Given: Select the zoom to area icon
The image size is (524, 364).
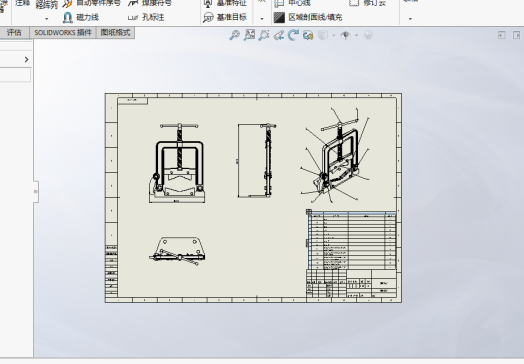Looking at the screenshot, I should (249, 35).
